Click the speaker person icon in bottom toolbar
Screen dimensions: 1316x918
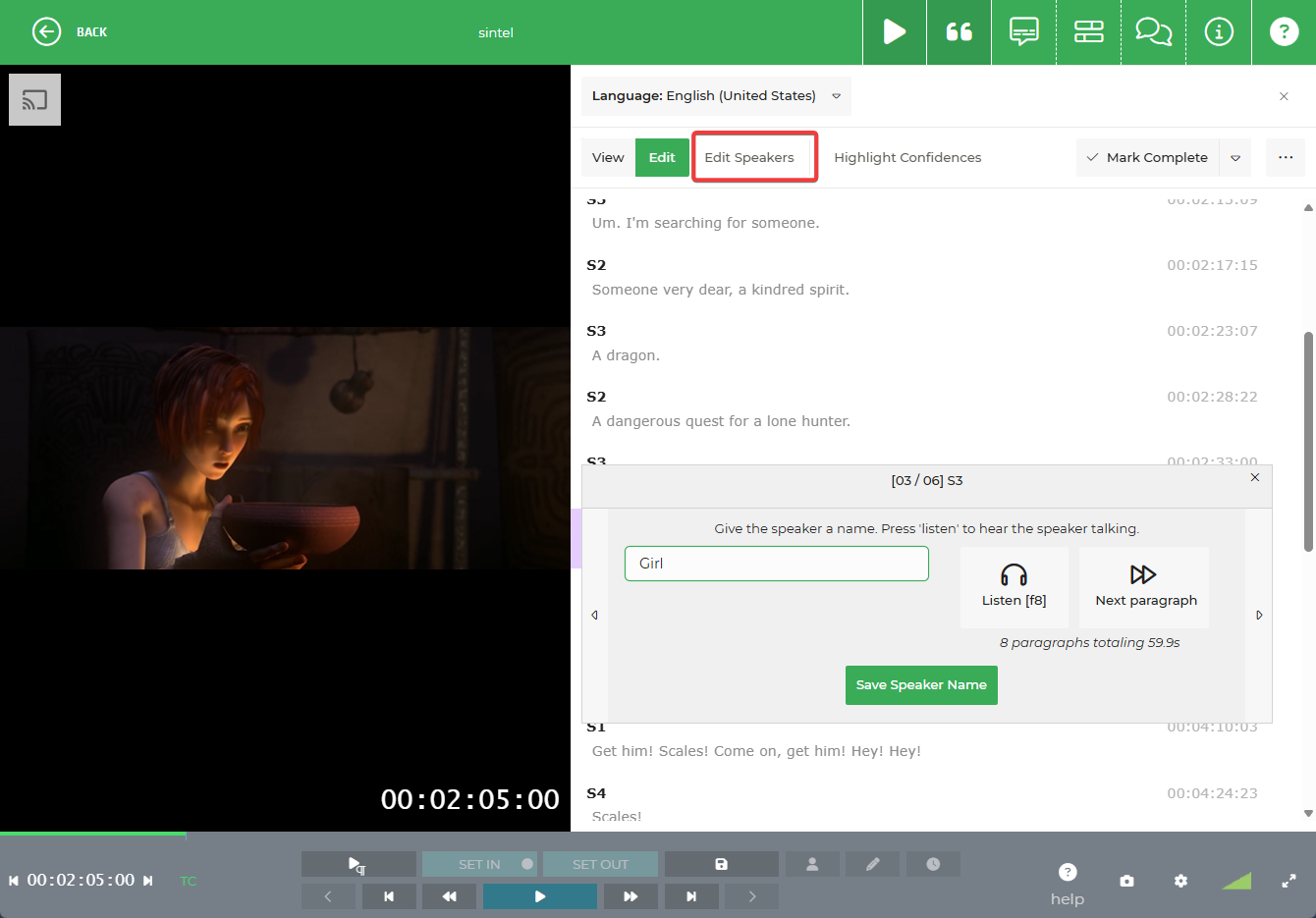pos(812,864)
